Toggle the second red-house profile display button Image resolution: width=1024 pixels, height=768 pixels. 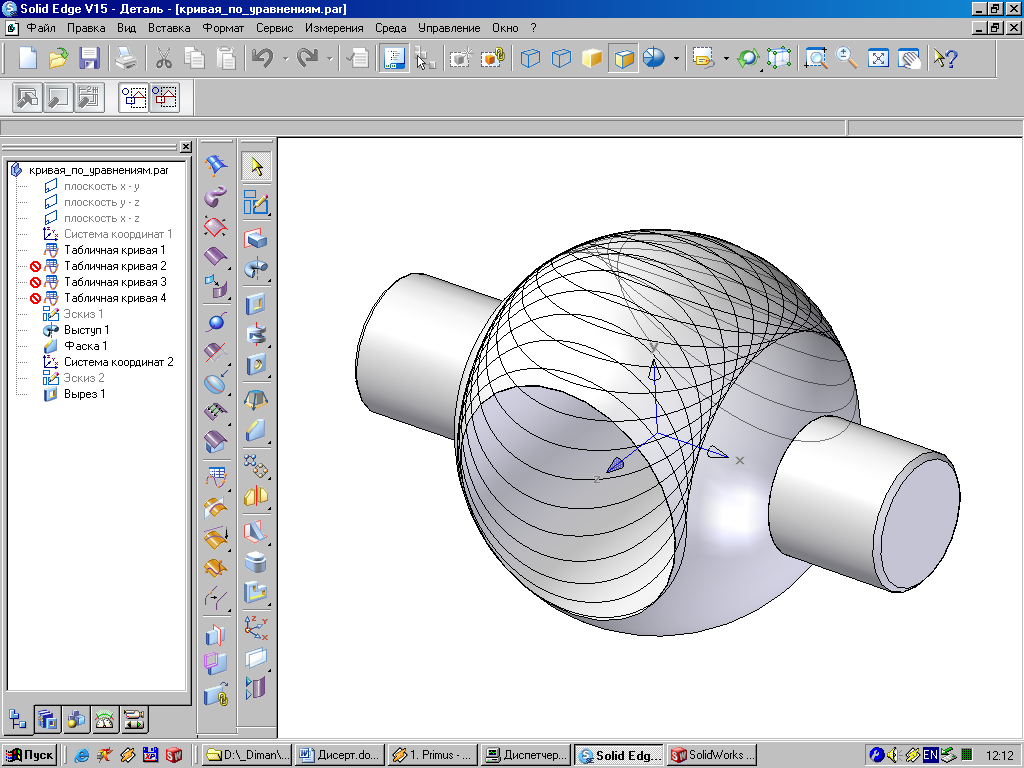165,98
